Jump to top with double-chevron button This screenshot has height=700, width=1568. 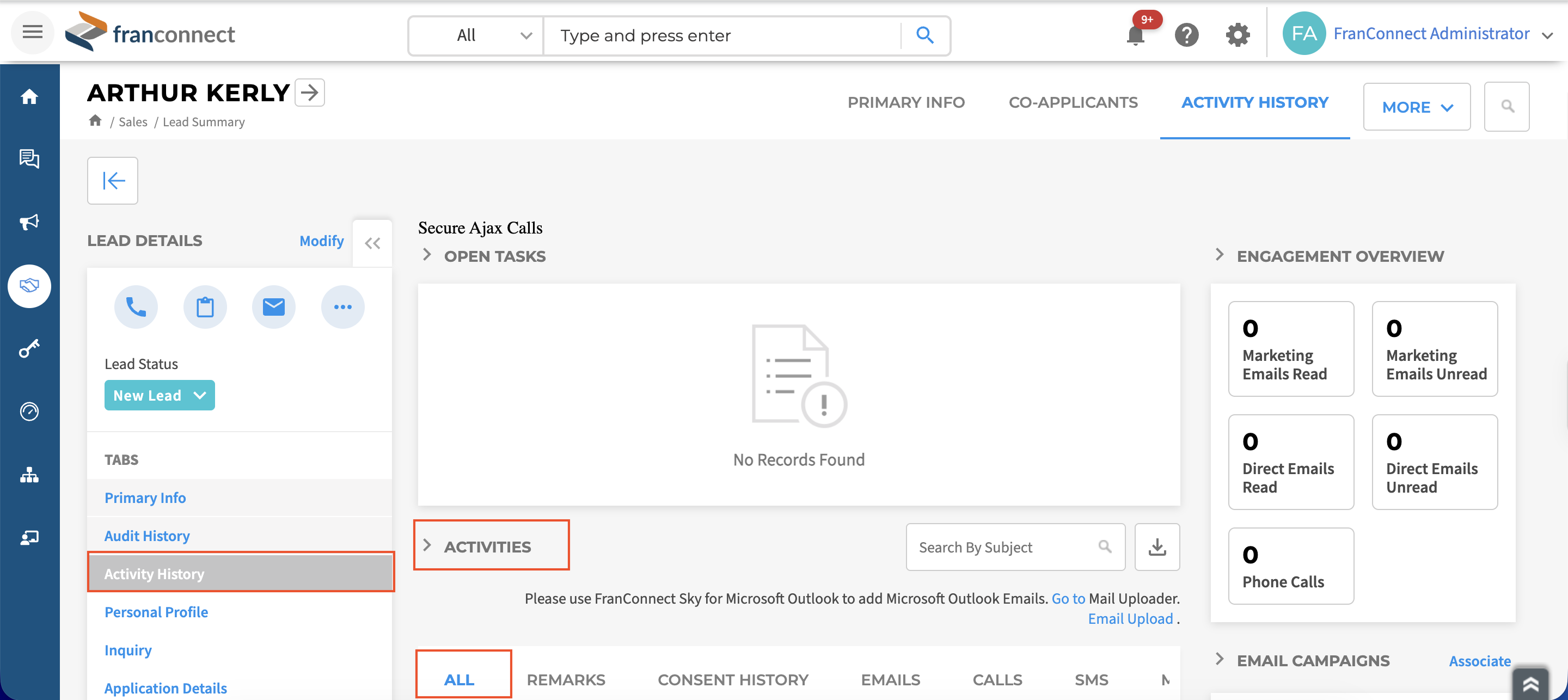click(x=1530, y=684)
